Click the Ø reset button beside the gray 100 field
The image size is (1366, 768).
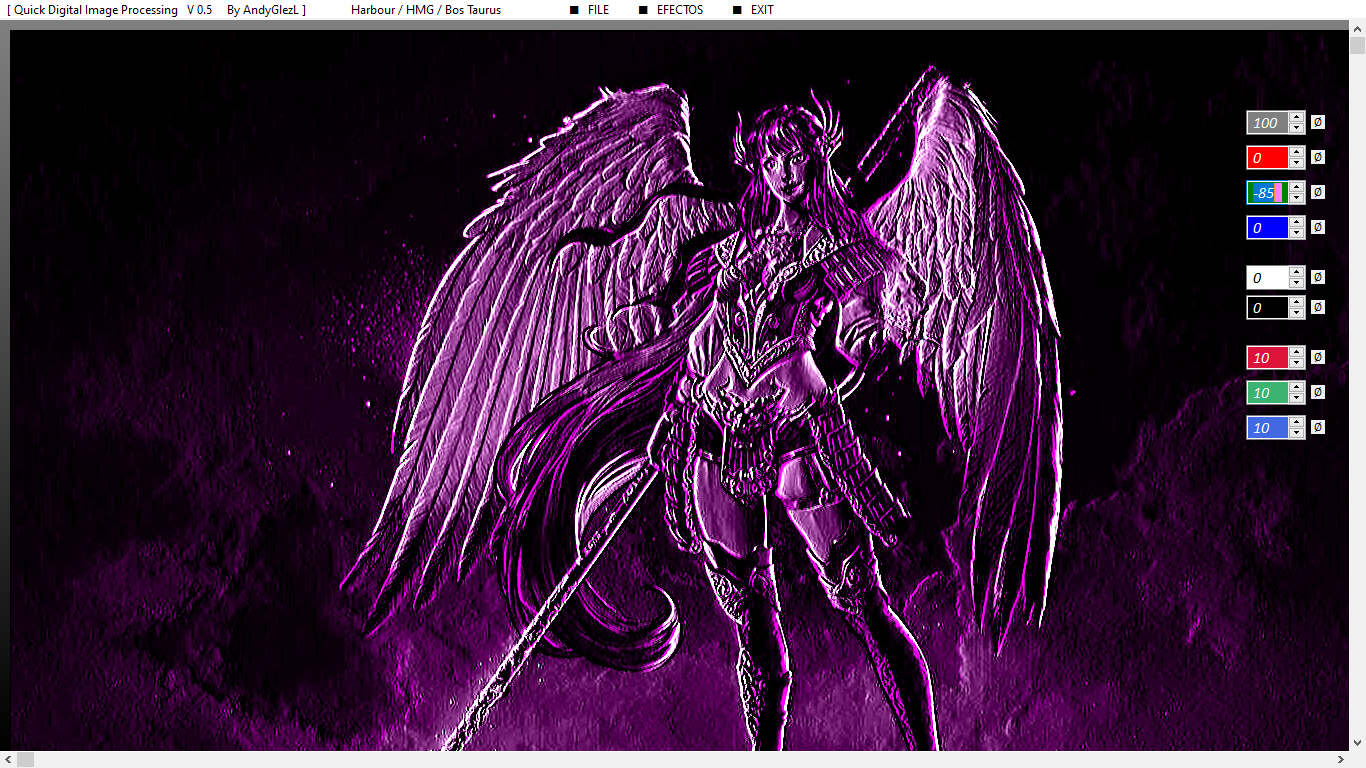coord(1318,122)
